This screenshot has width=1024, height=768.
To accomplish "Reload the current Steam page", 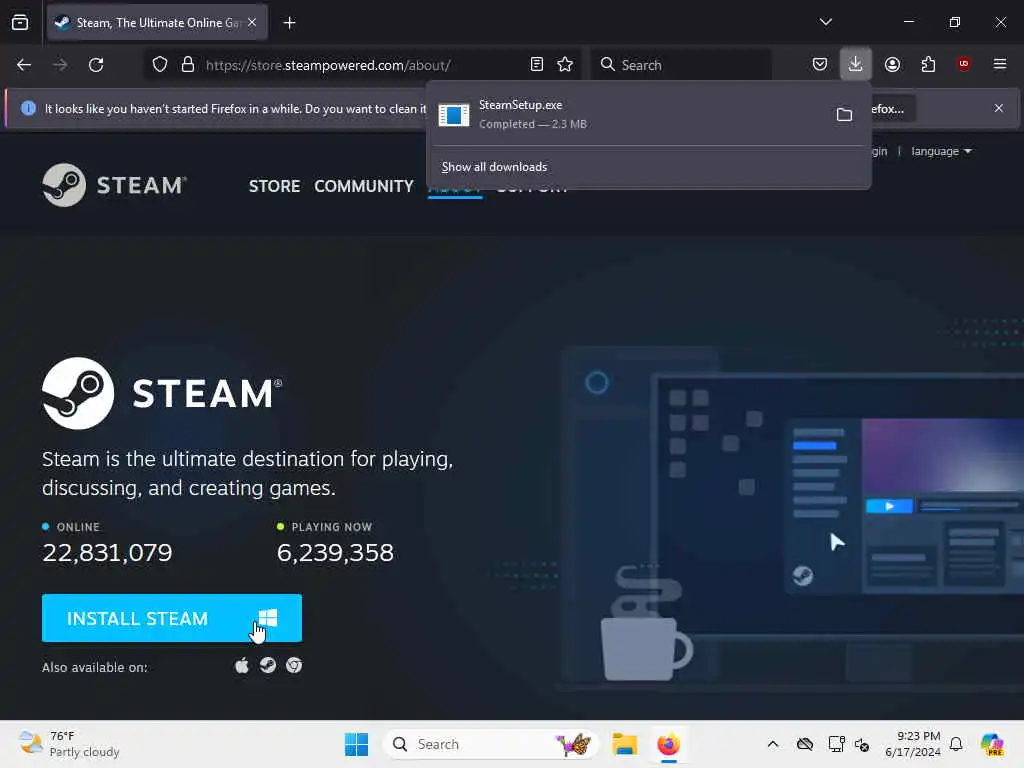I will pos(96,65).
